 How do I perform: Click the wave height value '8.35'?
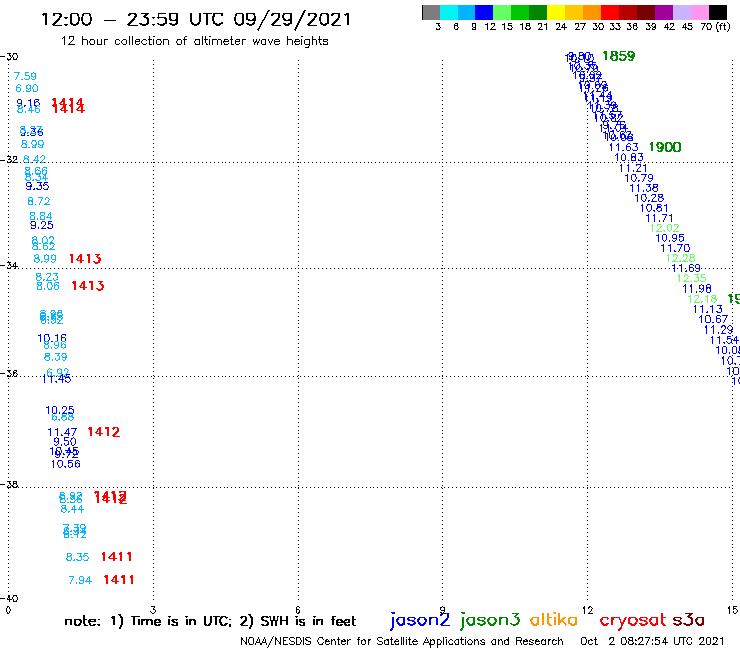tap(77, 557)
